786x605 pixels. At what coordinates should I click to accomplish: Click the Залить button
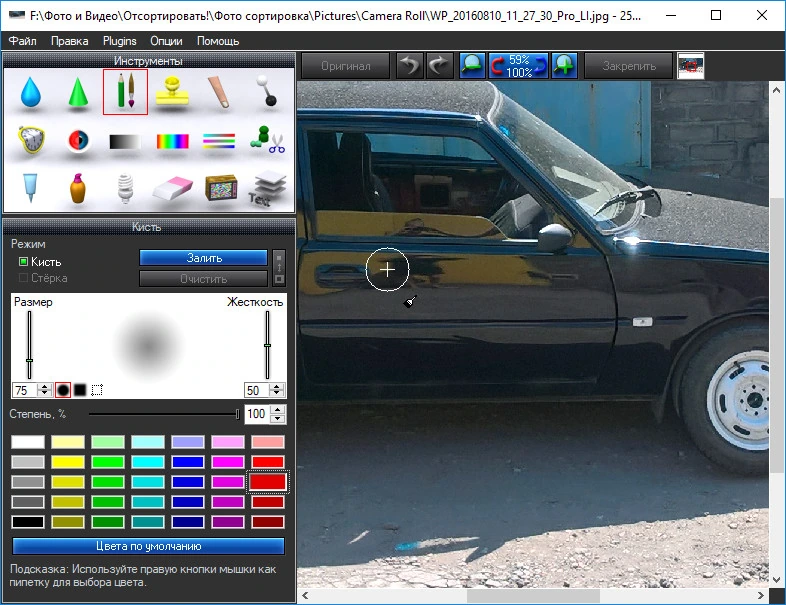coord(204,258)
